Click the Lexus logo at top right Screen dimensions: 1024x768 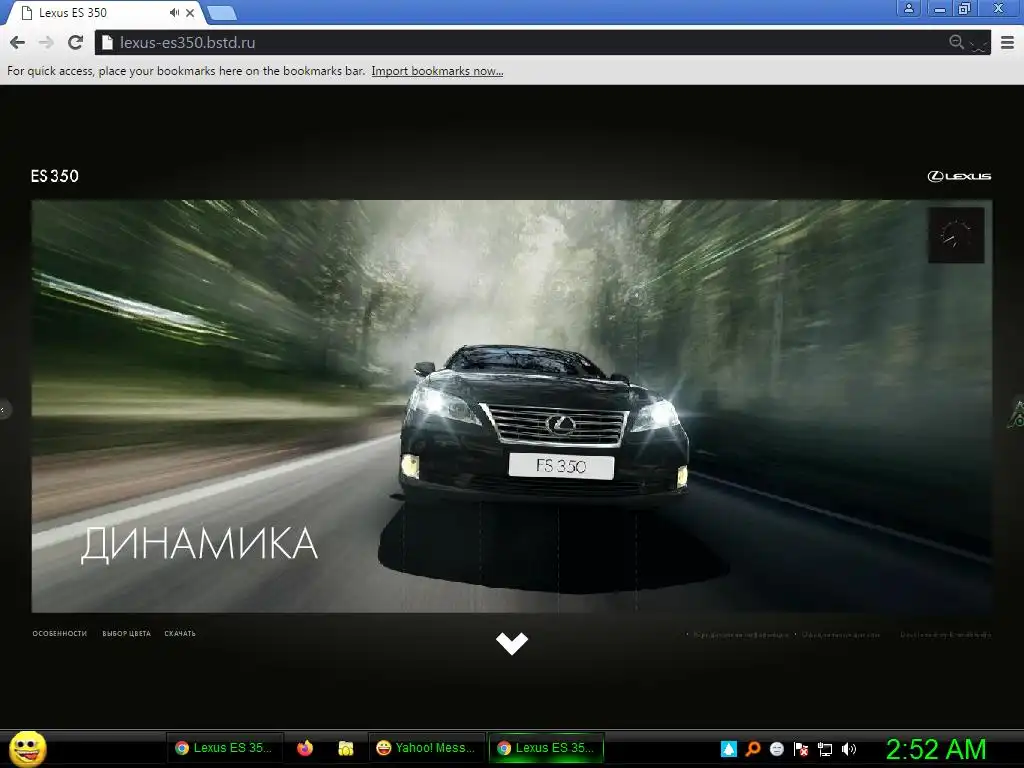959,176
